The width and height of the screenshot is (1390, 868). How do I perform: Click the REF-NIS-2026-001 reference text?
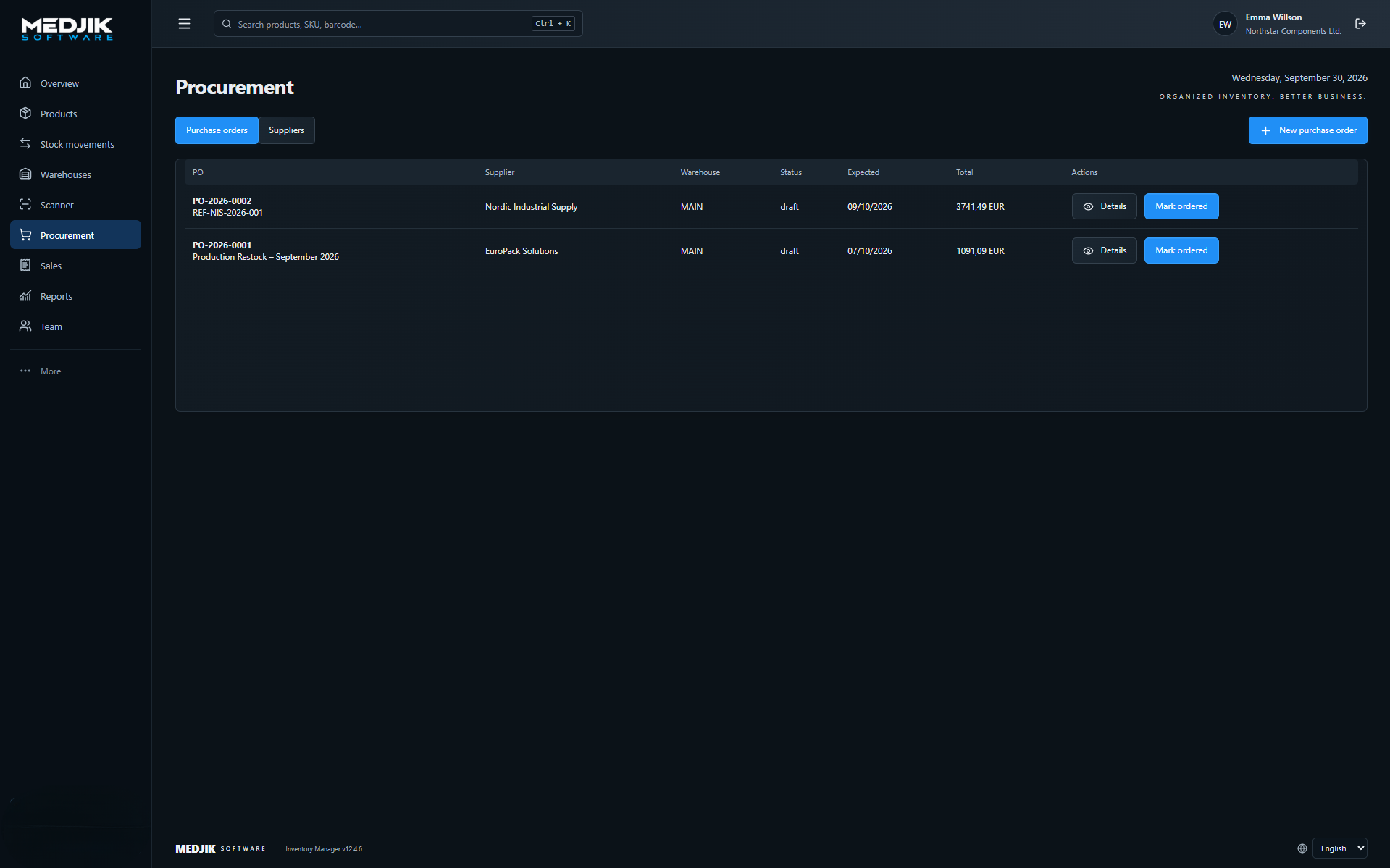(227, 213)
